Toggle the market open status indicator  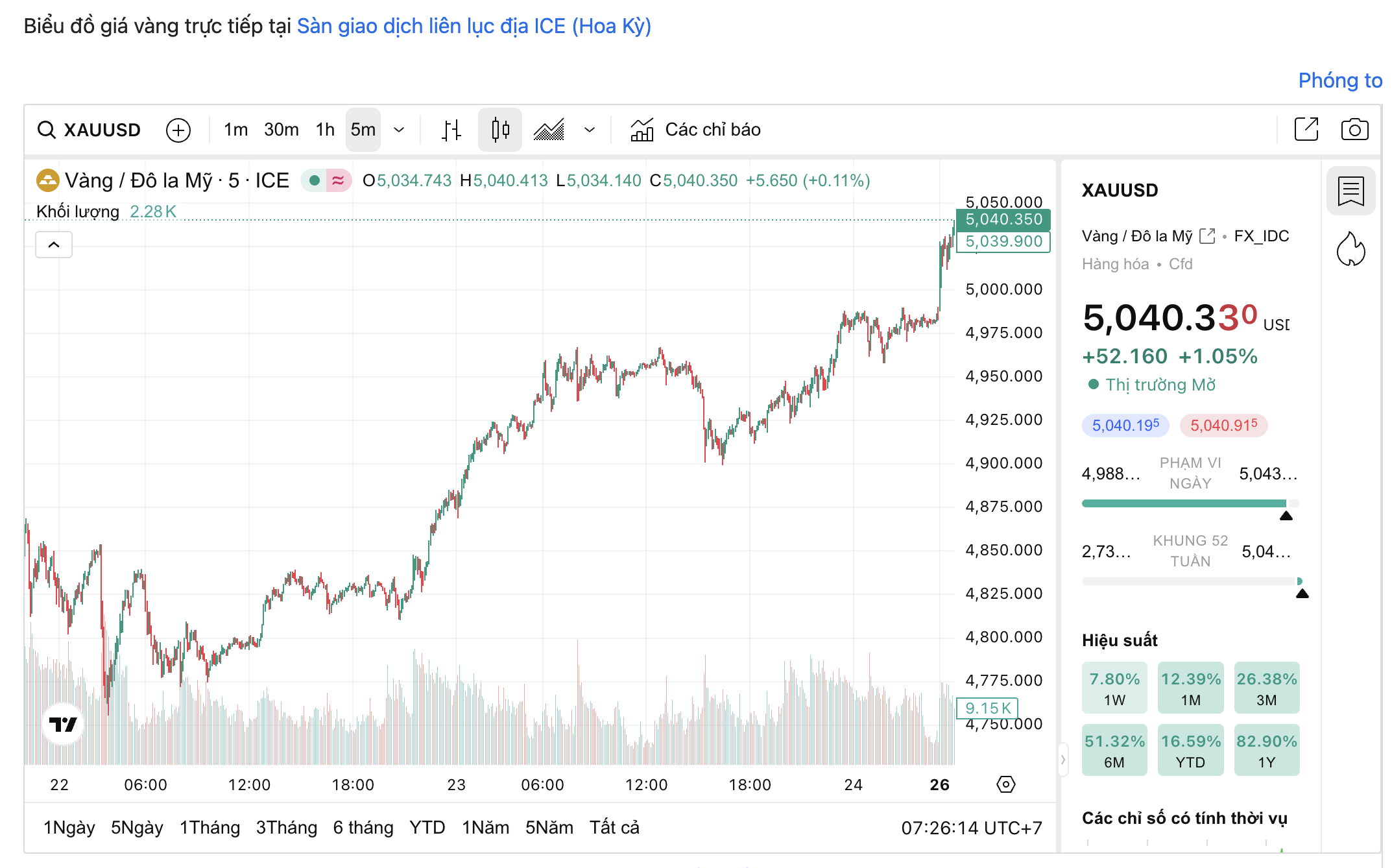(315, 180)
